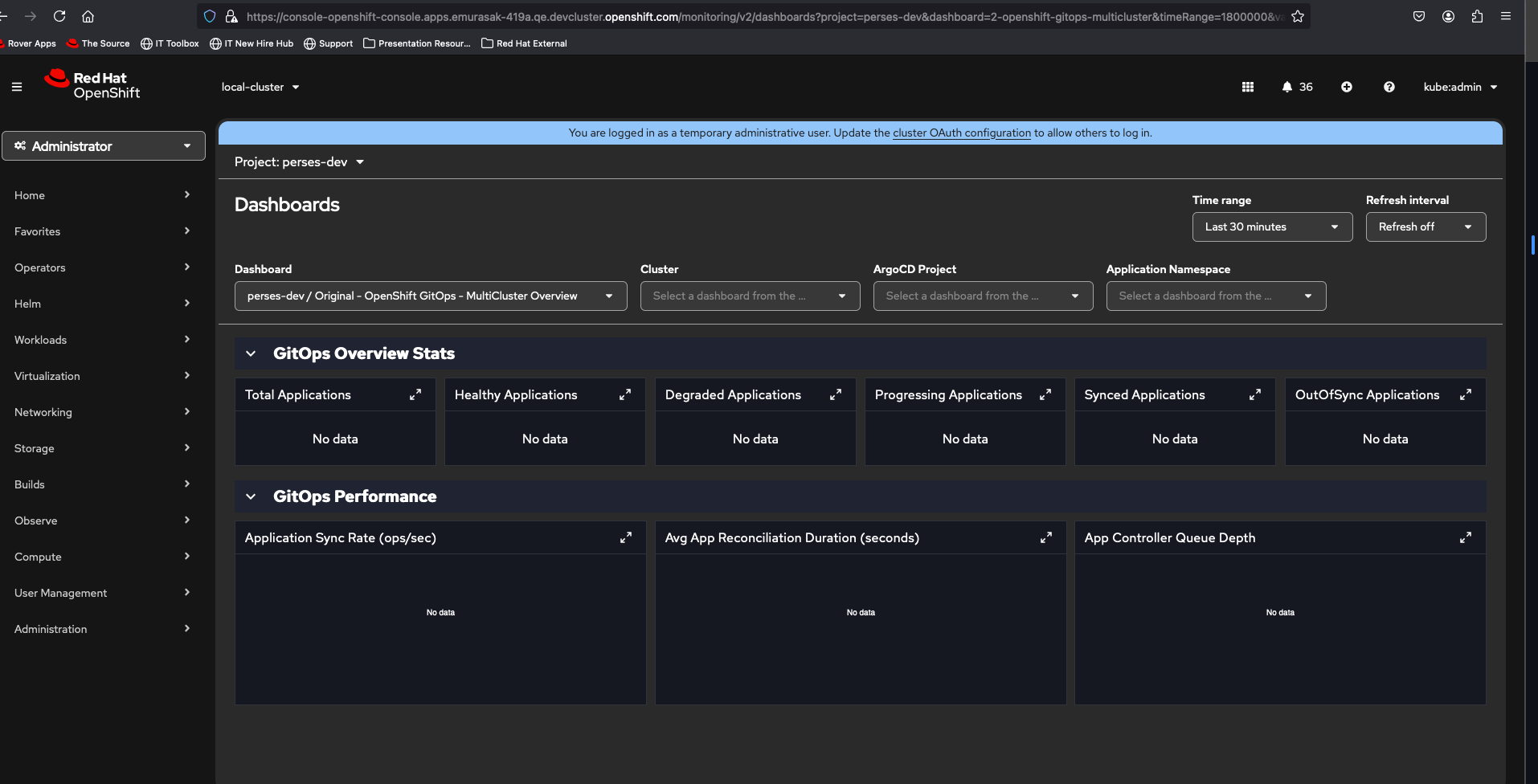Expand App Controller Queue Depth panel
Image resolution: width=1538 pixels, height=784 pixels.
point(1466,537)
